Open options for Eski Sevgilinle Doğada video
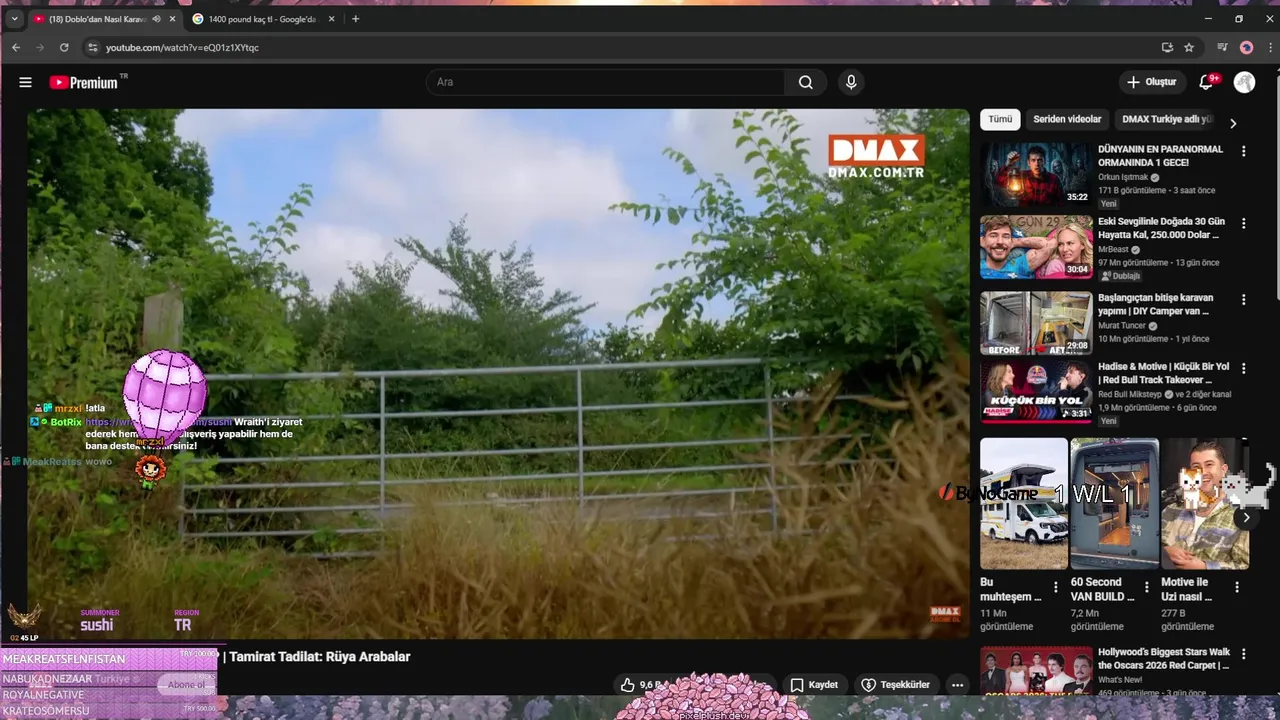Viewport: 1280px width, 720px height. (x=1244, y=223)
